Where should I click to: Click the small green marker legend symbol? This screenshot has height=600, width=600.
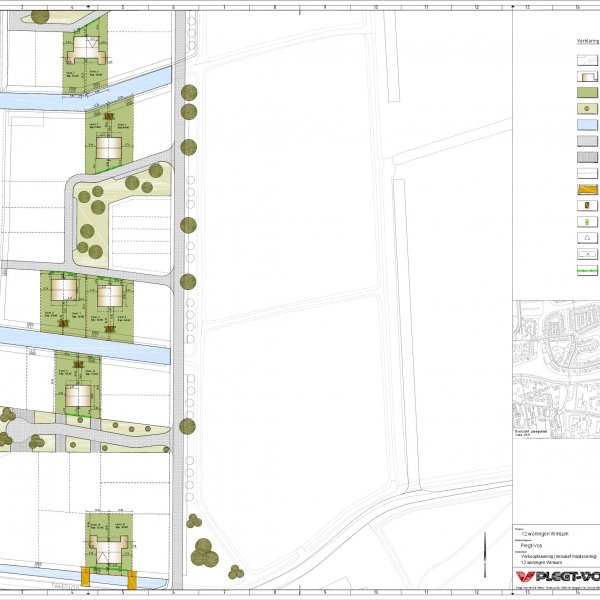(x=587, y=222)
